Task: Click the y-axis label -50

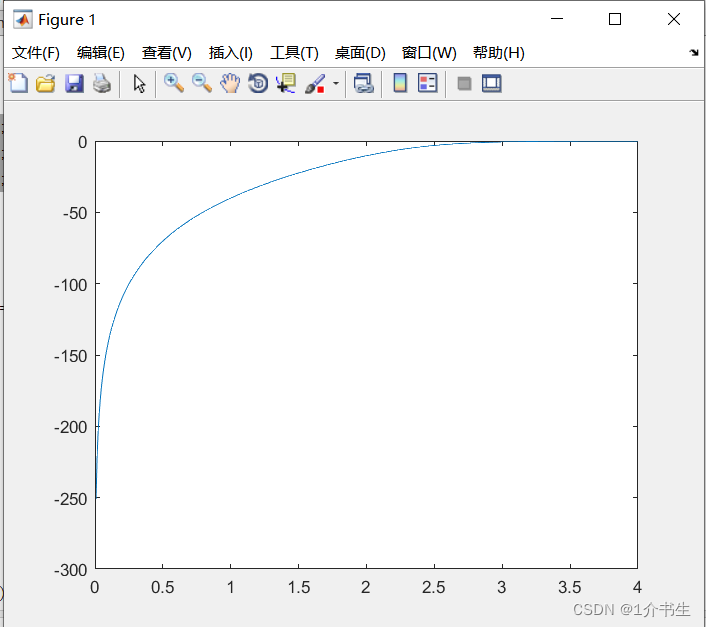Action: (x=75, y=213)
